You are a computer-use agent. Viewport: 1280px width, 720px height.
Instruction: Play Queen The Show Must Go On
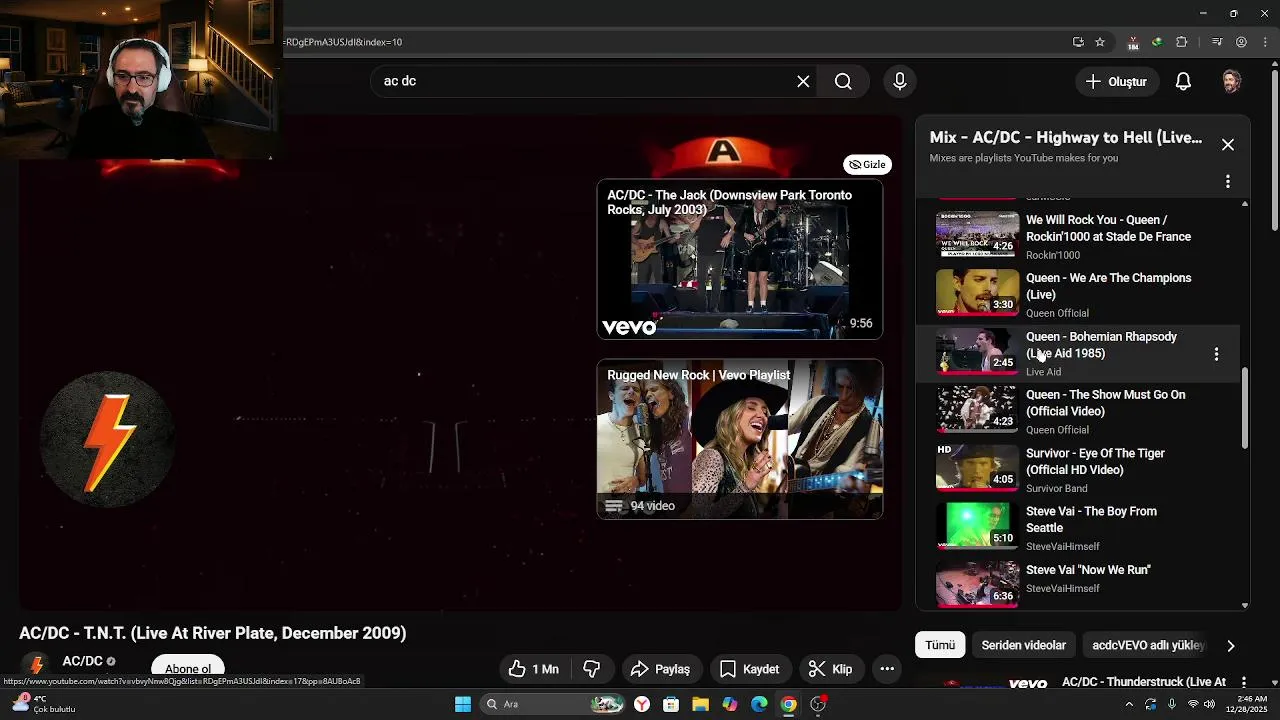pyautogui.click(x=1078, y=411)
